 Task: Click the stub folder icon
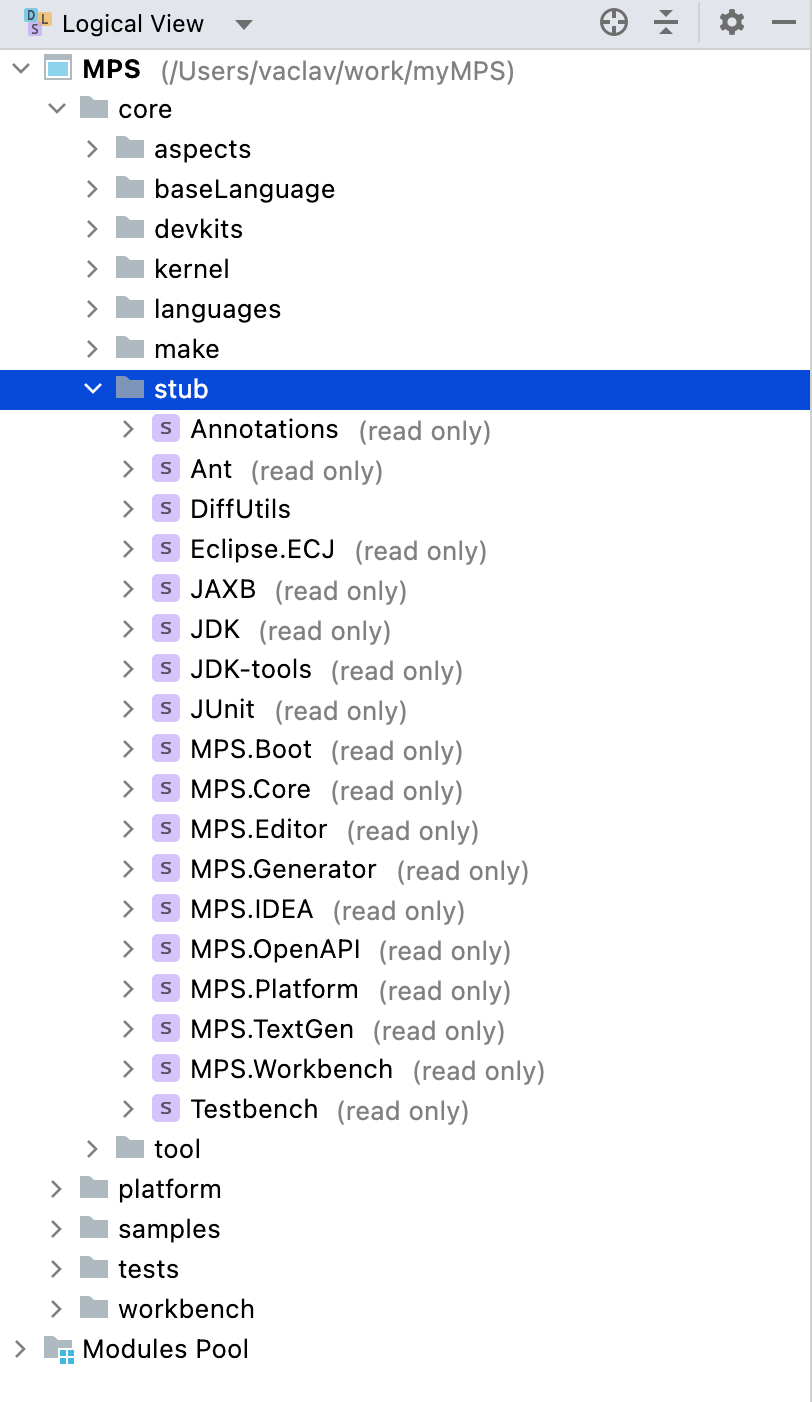point(131,388)
